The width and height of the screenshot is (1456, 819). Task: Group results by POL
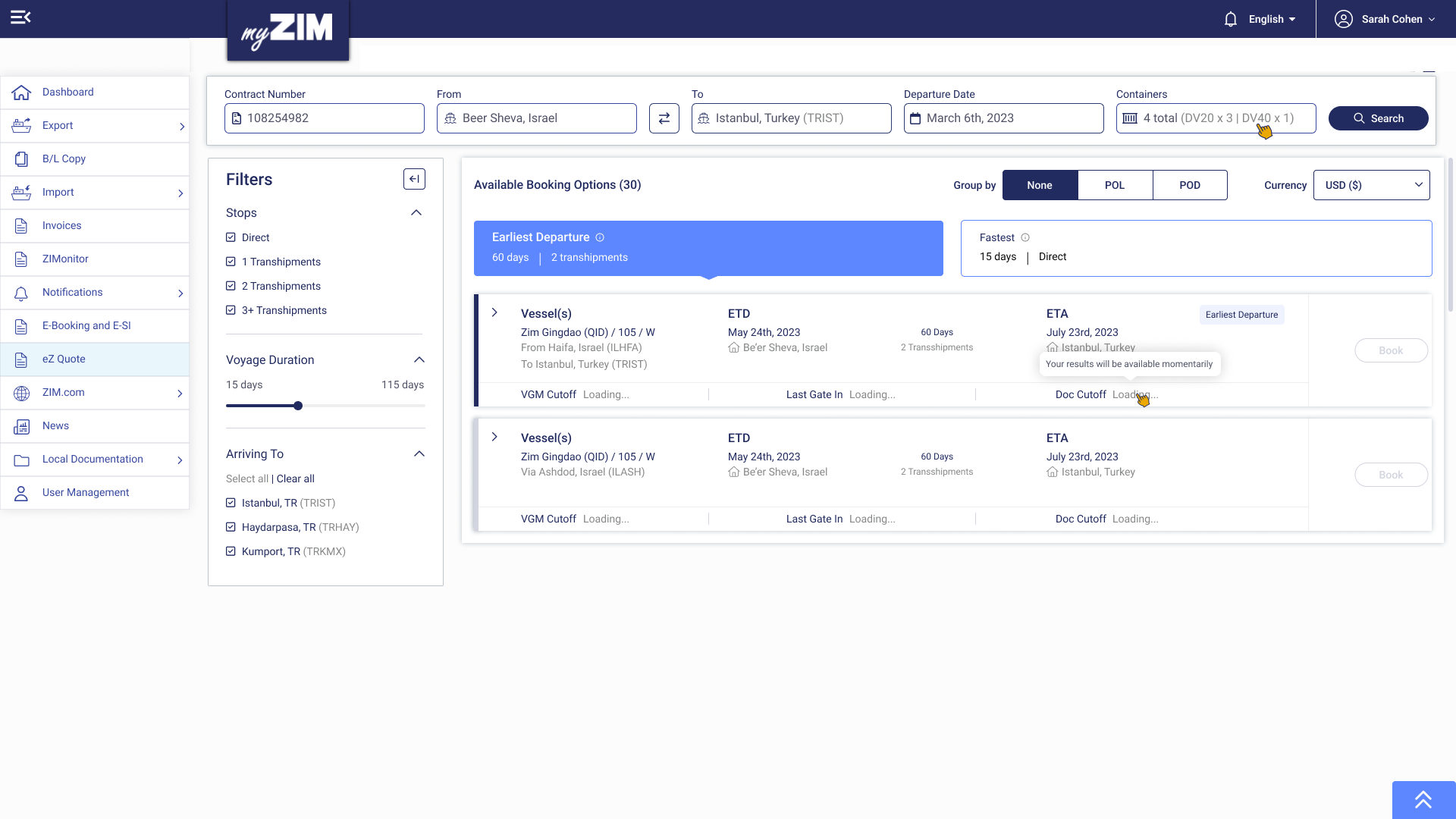pyautogui.click(x=1115, y=185)
